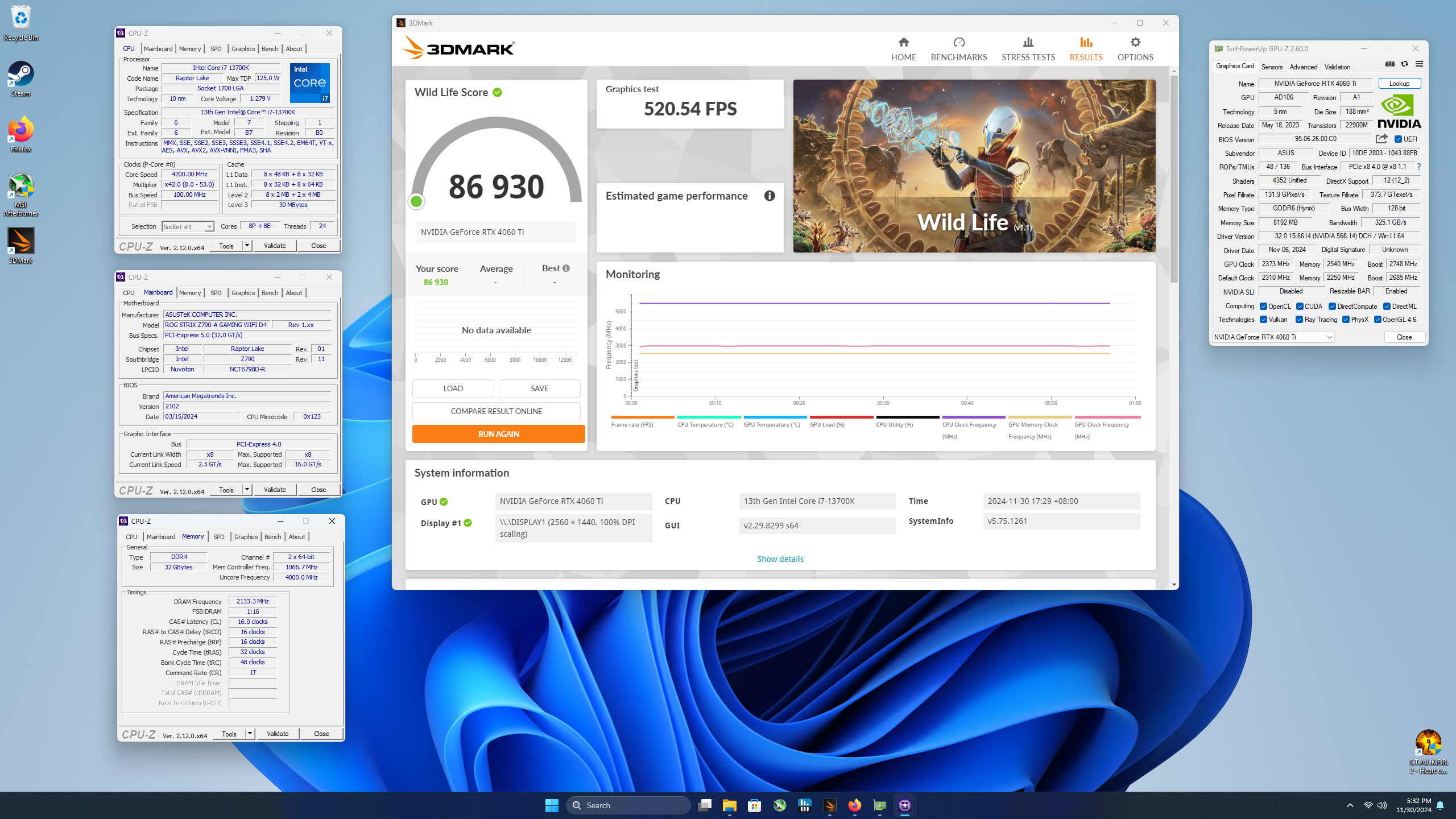Toggle the DirectML checkbox
The height and width of the screenshot is (819, 1456).
1387,307
